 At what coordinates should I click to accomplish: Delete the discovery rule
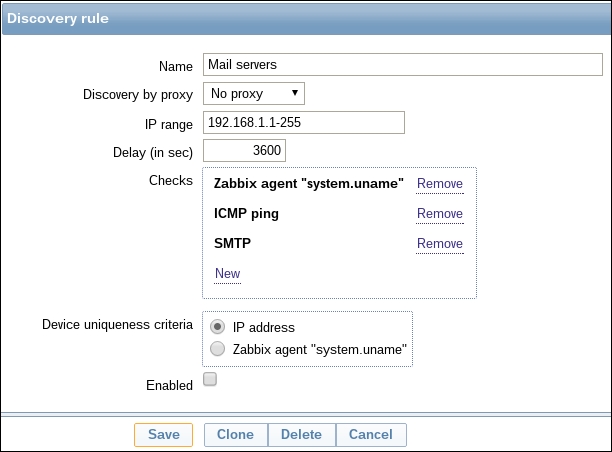[x=301, y=435]
